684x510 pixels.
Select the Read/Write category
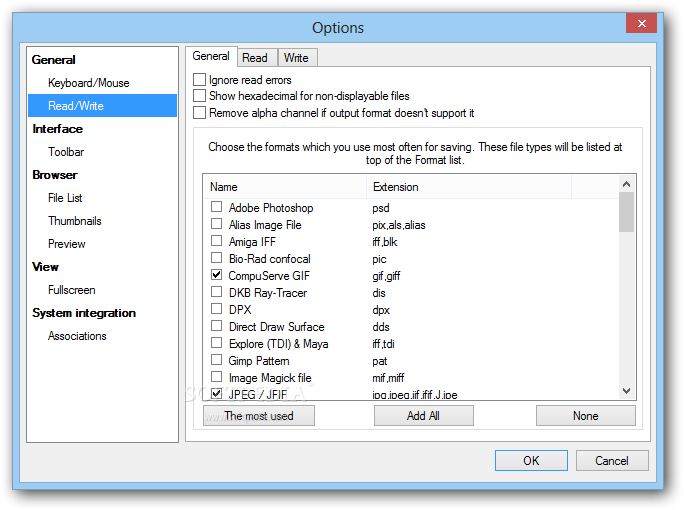(x=103, y=106)
